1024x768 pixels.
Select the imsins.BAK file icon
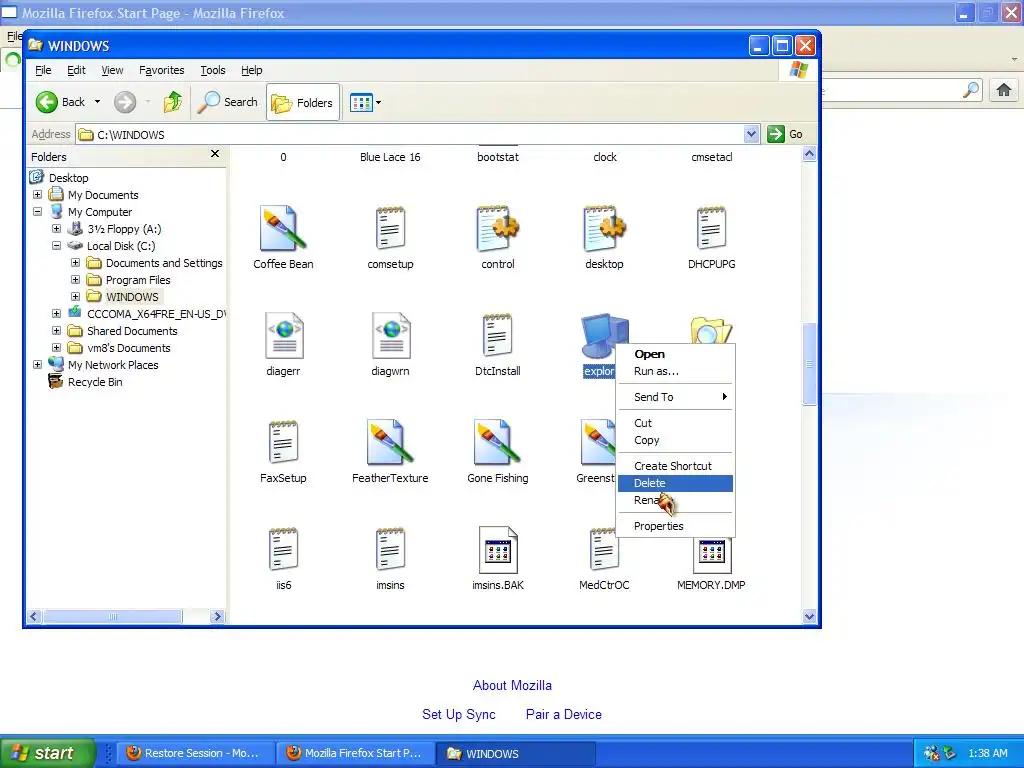tap(498, 550)
